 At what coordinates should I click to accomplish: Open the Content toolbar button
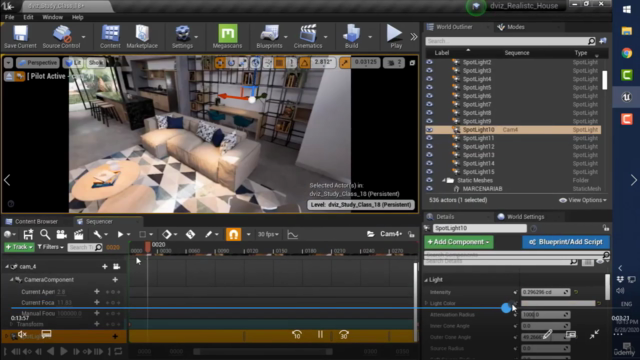coord(110,36)
